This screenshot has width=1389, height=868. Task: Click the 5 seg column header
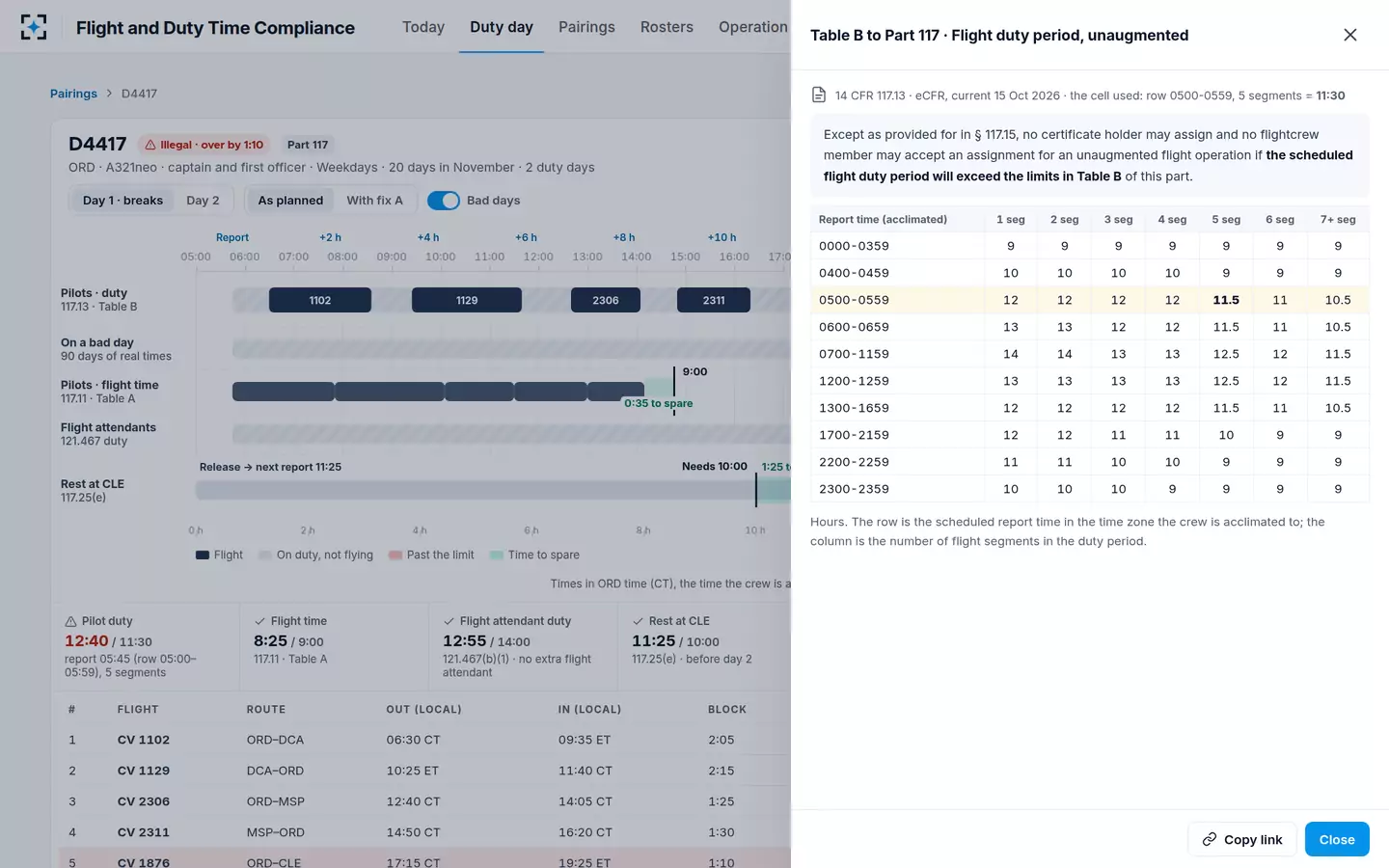(1226, 220)
